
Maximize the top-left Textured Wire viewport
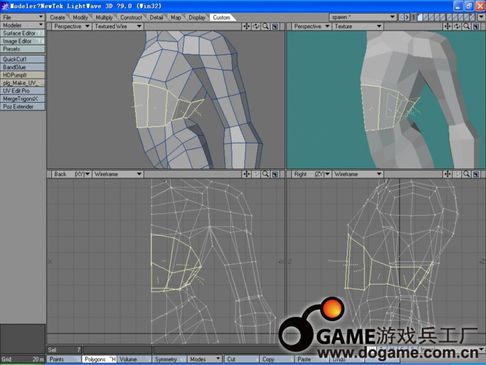(x=275, y=26)
